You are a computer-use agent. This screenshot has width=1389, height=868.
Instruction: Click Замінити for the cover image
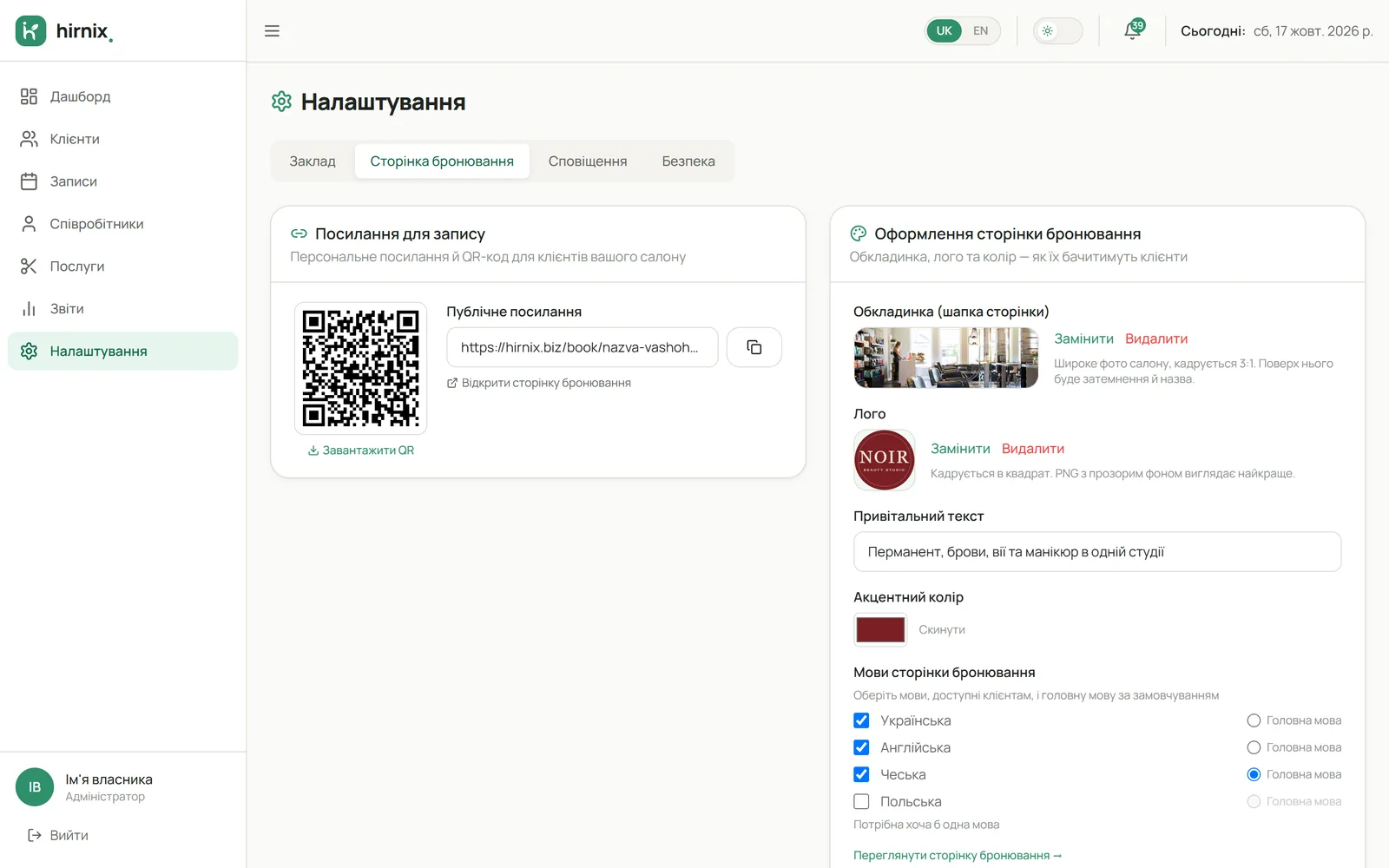pos(1083,339)
